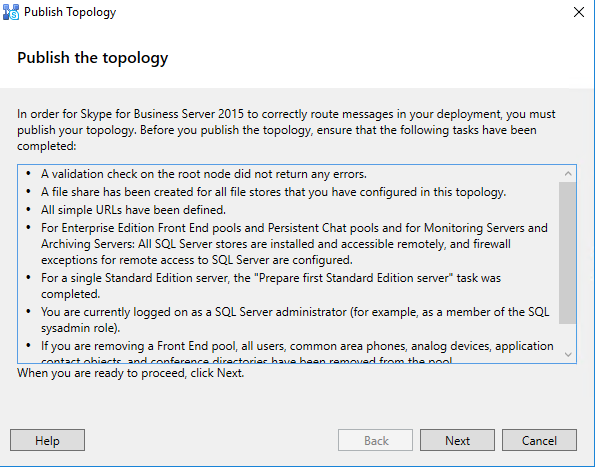Go Back to the previous wizard step
595x467 pixels.
tap(375, 440)
